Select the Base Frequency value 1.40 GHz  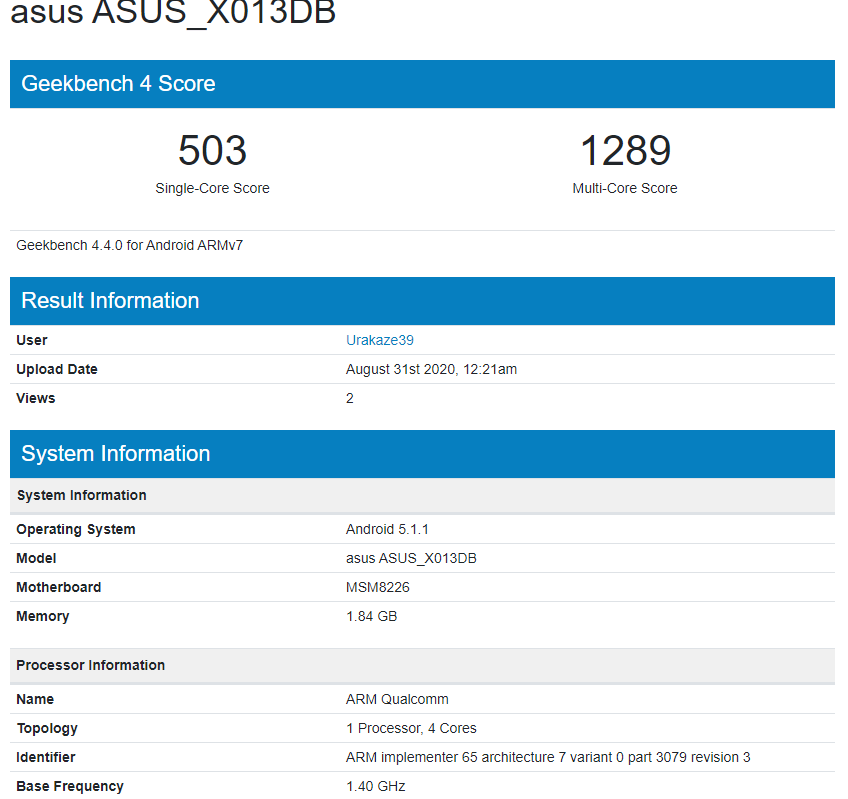coord(376,787)
